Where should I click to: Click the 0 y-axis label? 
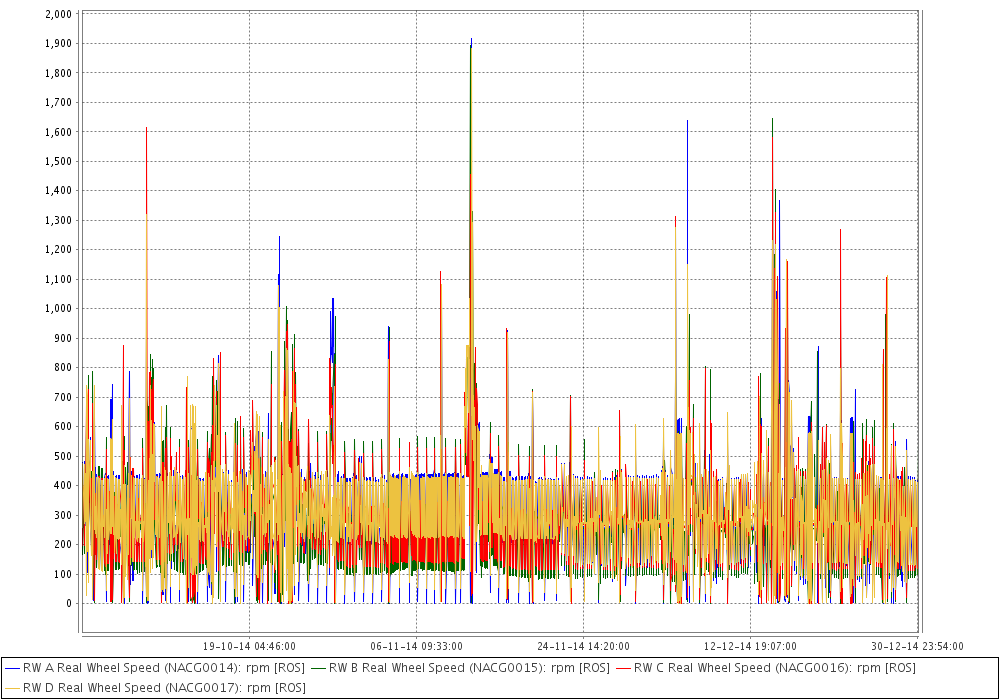click(69, 603)
